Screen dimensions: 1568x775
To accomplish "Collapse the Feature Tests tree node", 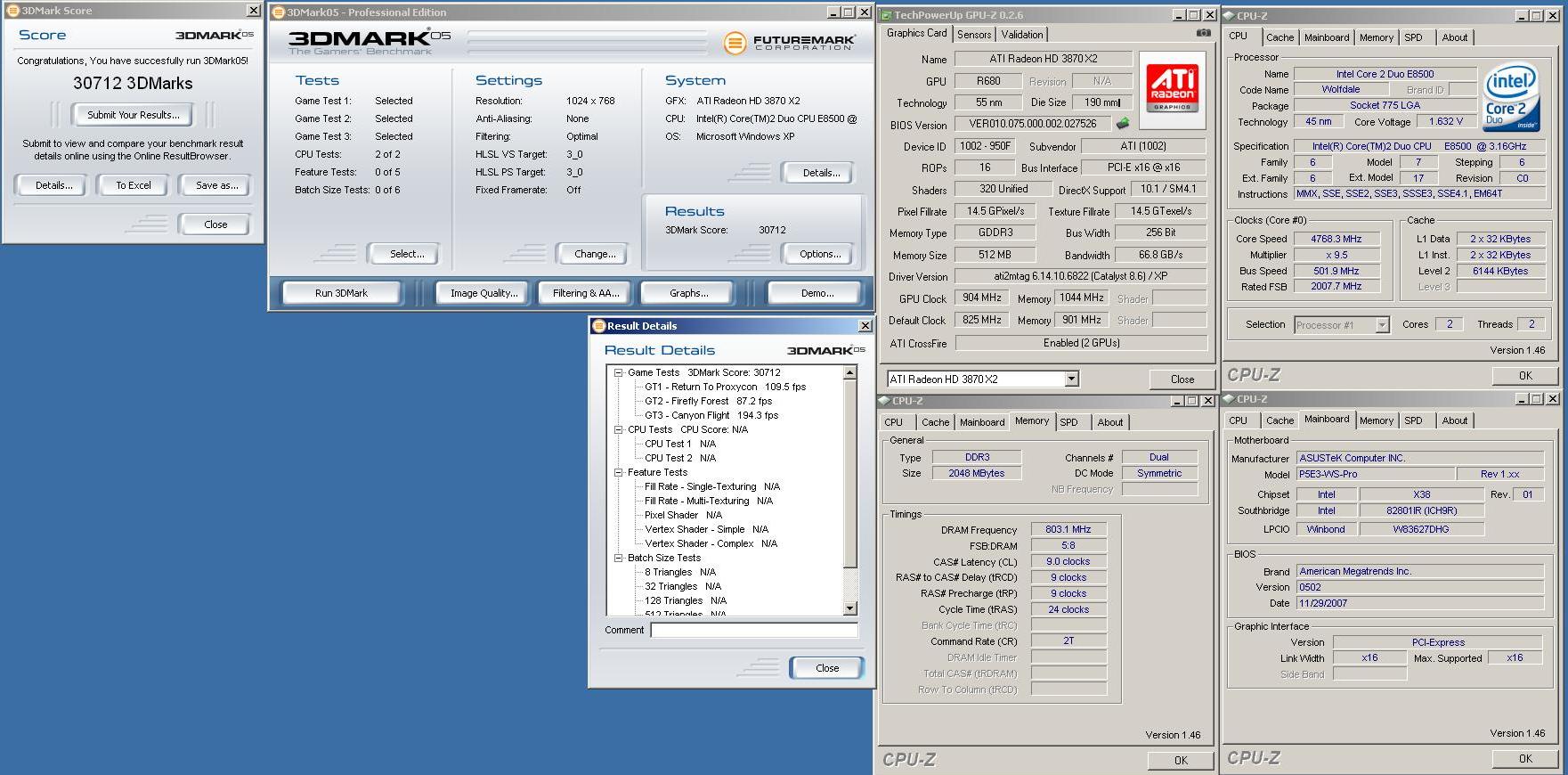I will [618, 473].
